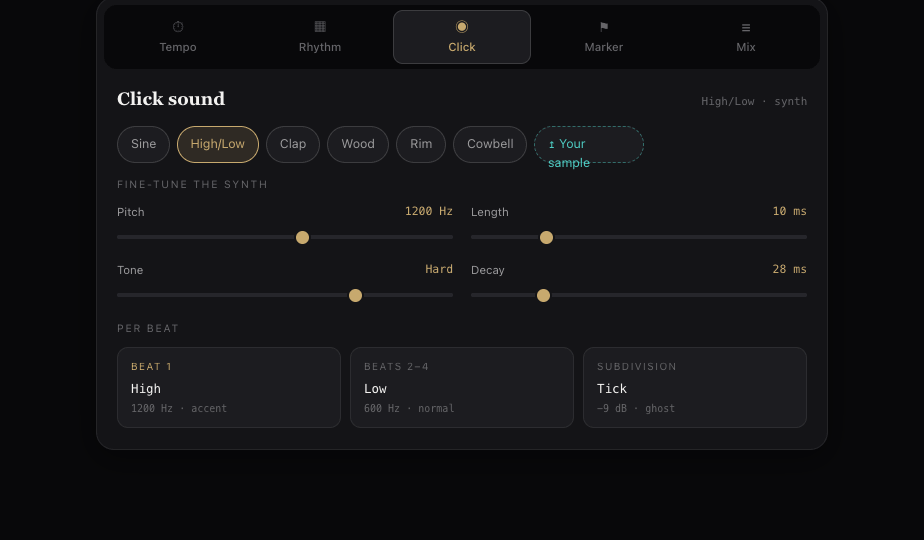
Task: Open the Beat 1 High card
Action: (229, 387)
